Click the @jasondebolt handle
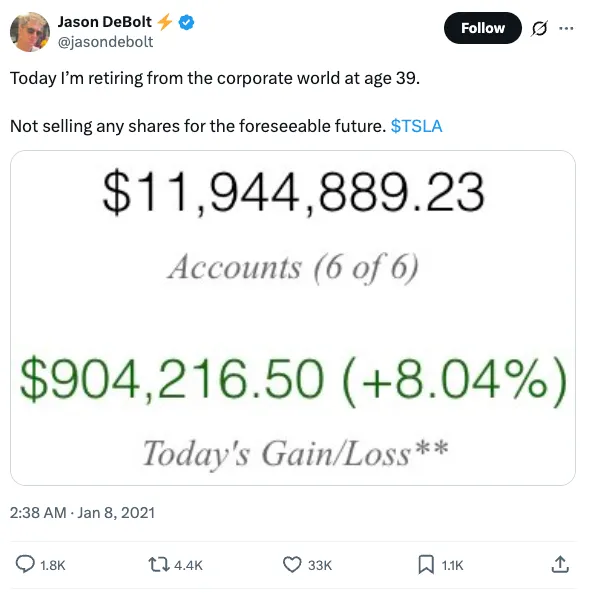591x593 pixels. point(105,42)
